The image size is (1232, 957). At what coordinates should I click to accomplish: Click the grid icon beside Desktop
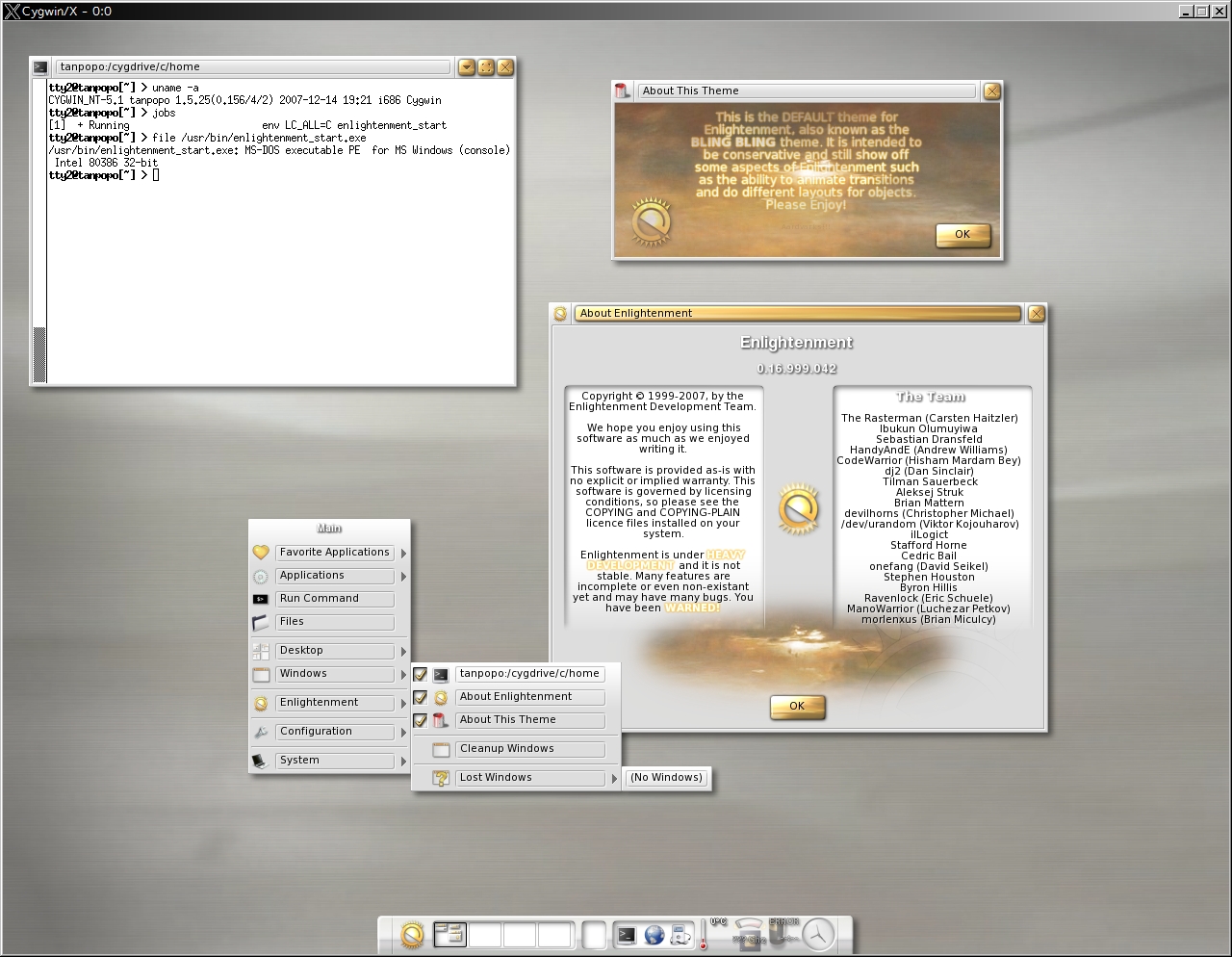(x=261, y=652)
